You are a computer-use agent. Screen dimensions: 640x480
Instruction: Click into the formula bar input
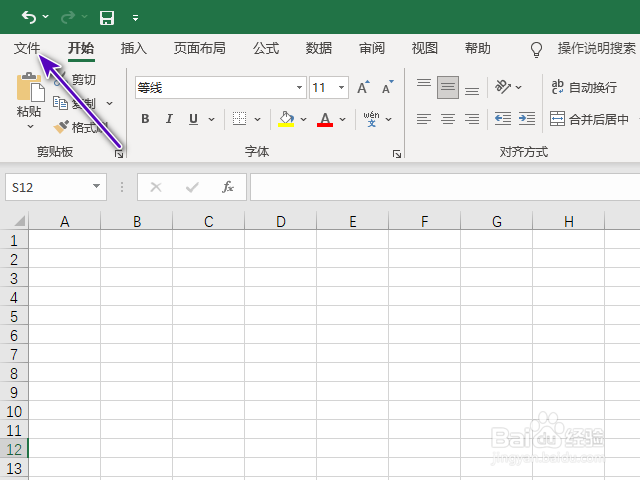point(445,187)
